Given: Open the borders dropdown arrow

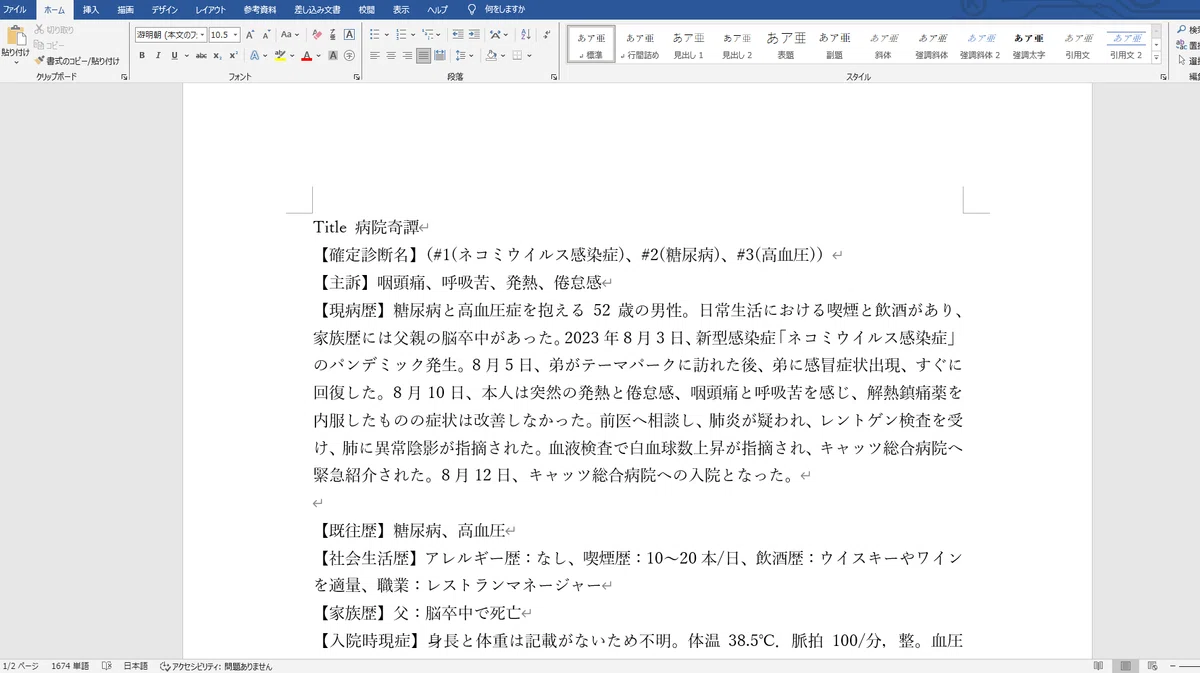Looking at the screenshot, I should click(x=529, y=56).
